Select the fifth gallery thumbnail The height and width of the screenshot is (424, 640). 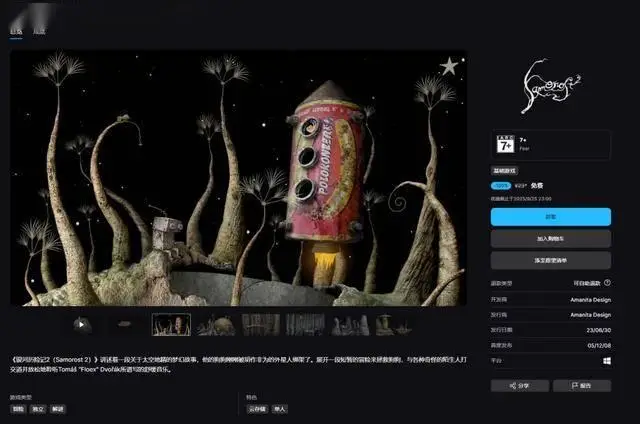tap(261, 325)
